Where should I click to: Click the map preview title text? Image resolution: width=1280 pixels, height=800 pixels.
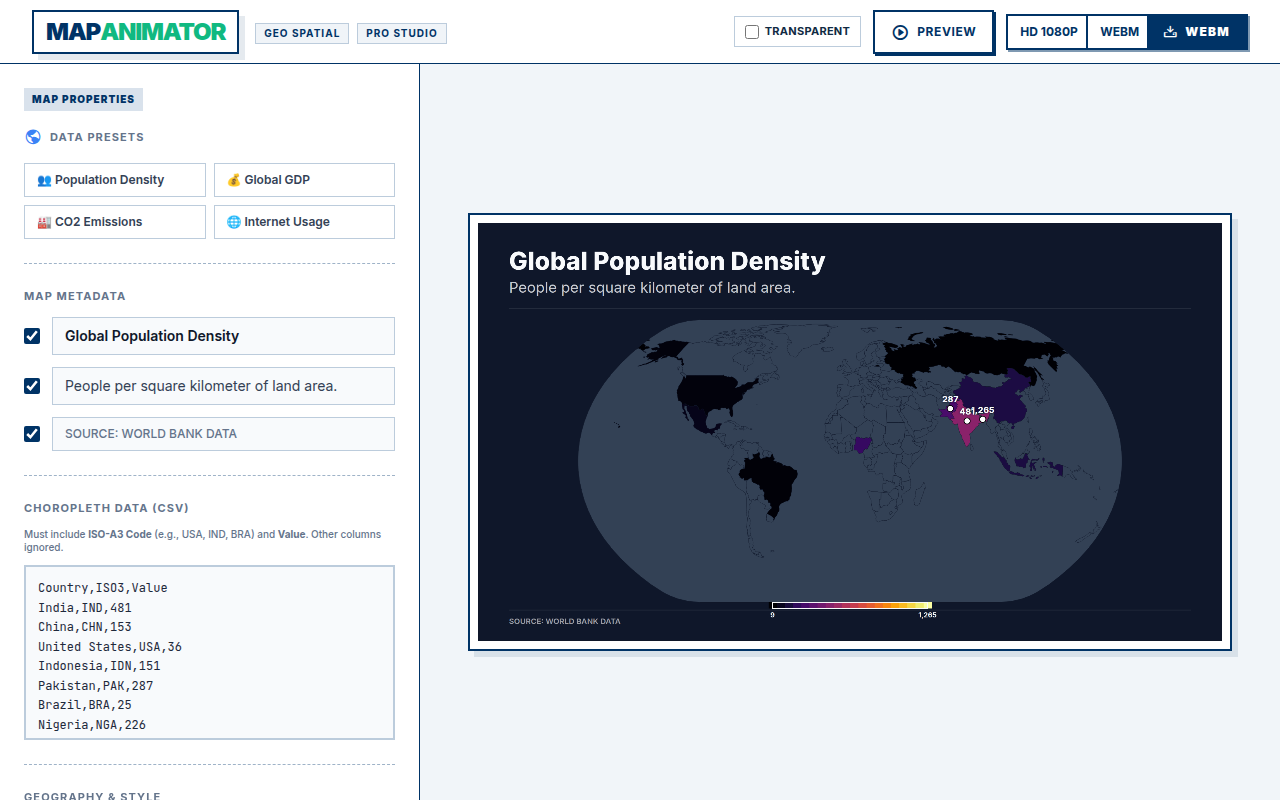point(667,262)
